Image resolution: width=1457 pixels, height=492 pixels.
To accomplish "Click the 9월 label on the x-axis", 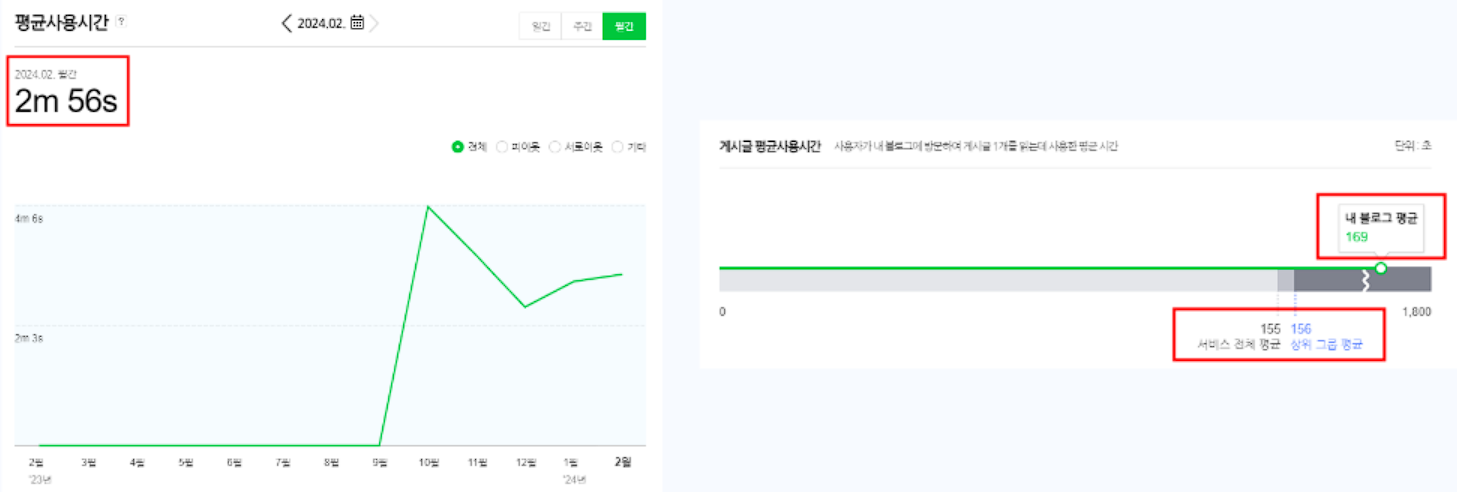I will (380, 462).
